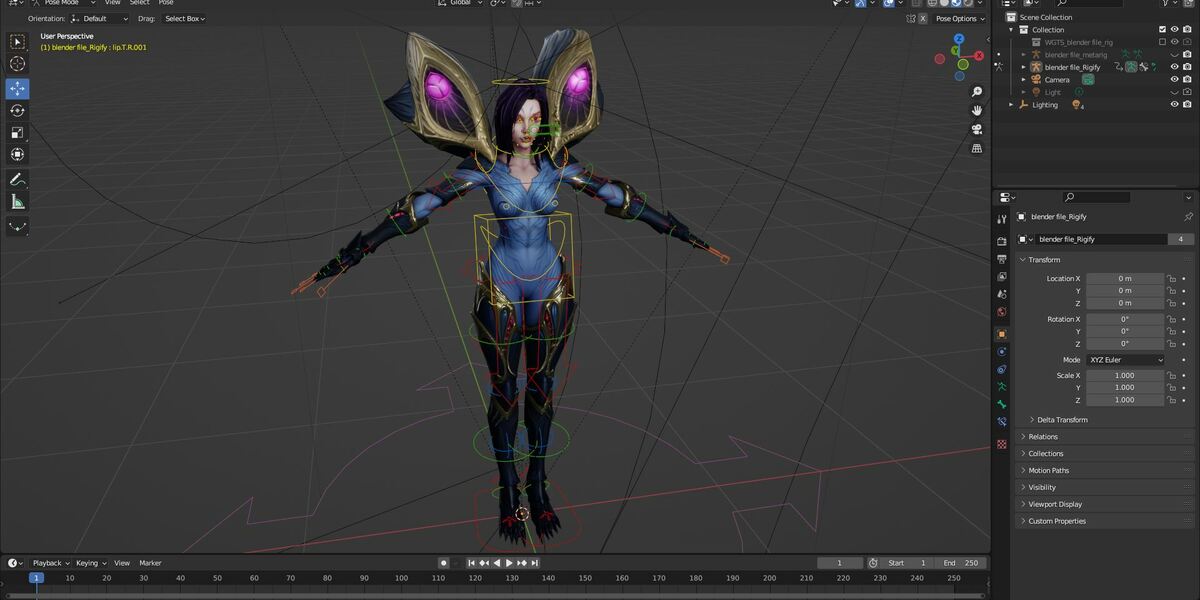Expand blender file_Rigify in outliner
Screen dimensions: 1200x600
[1024, 67]
